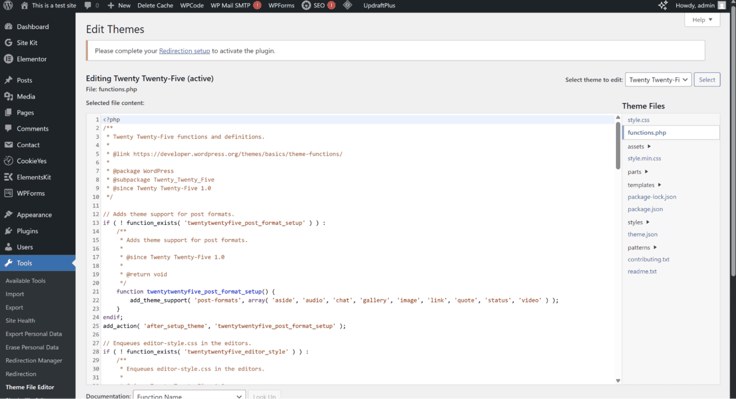The width and height of the screenshot is (736, 399).
Task: Open Import under Tools
Action: coord(15,294)
